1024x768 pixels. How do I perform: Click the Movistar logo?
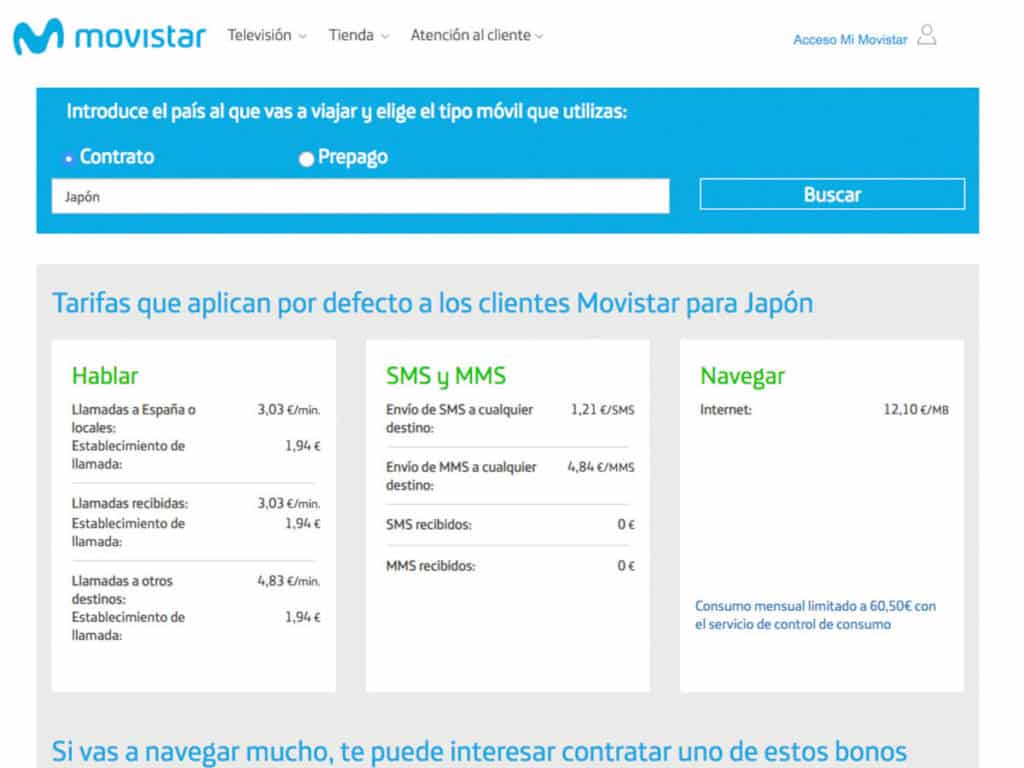point(110,36)
